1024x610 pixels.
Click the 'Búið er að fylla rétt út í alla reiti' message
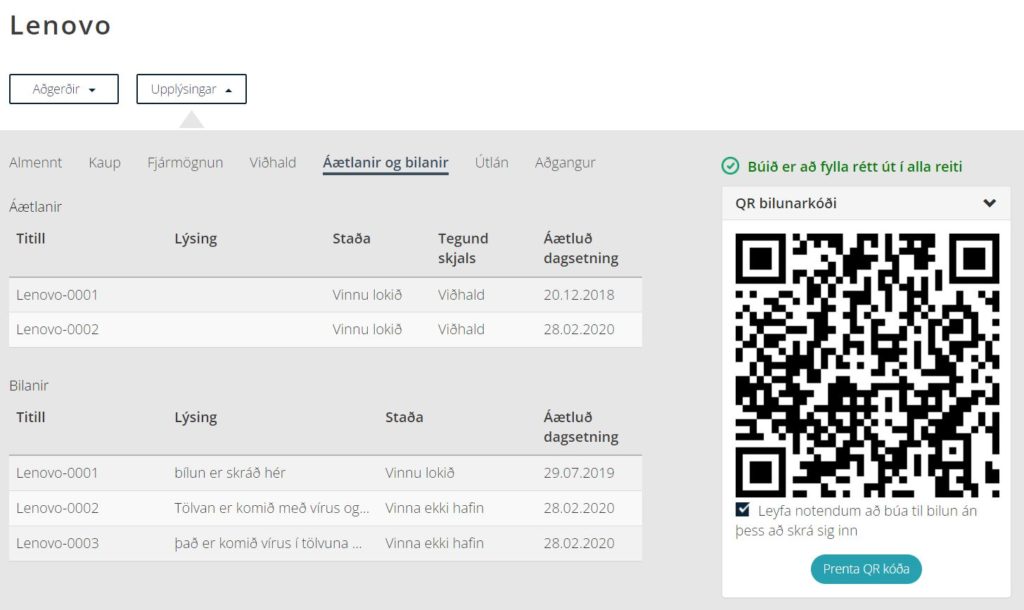click(855, 167)
